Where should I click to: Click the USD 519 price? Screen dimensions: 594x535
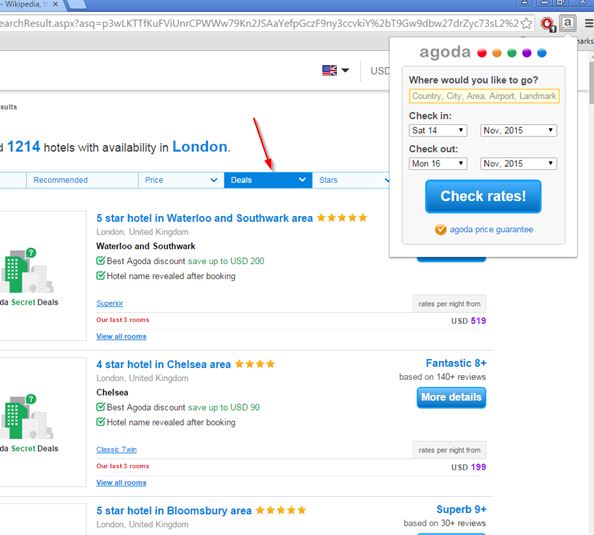pos(469,321)
